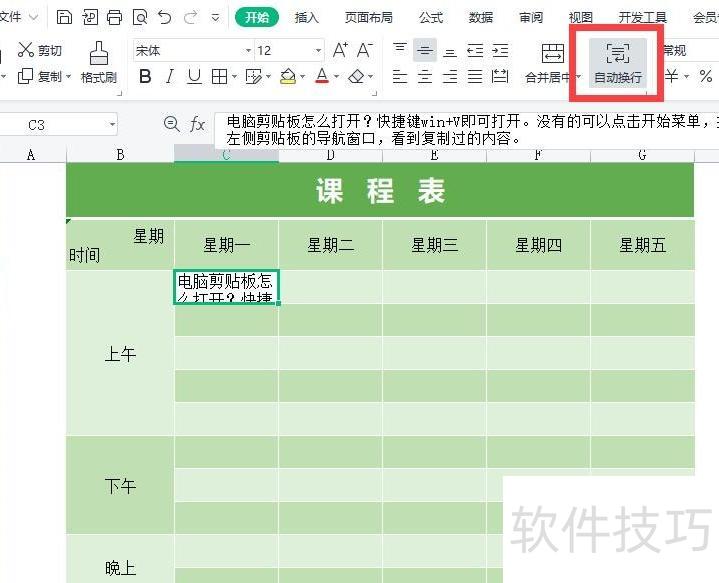Select the Format Painter (格式刷) tool
The height and width of the screenshot is (583, 719).
pyautogui.click(x=98, y=62)
